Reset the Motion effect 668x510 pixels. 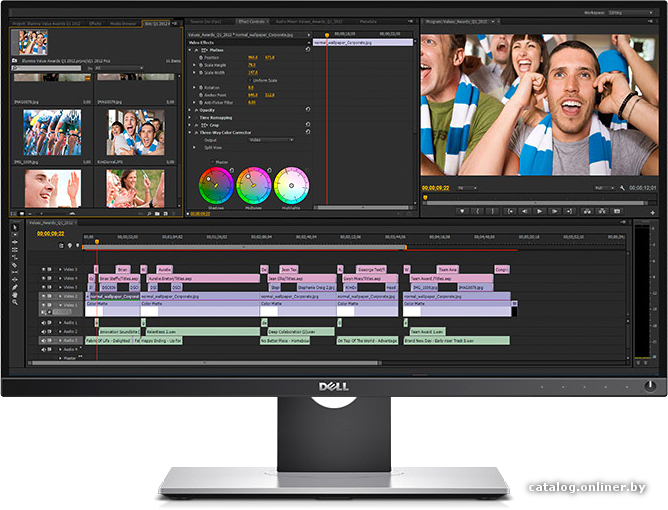[x=308, y=49]
